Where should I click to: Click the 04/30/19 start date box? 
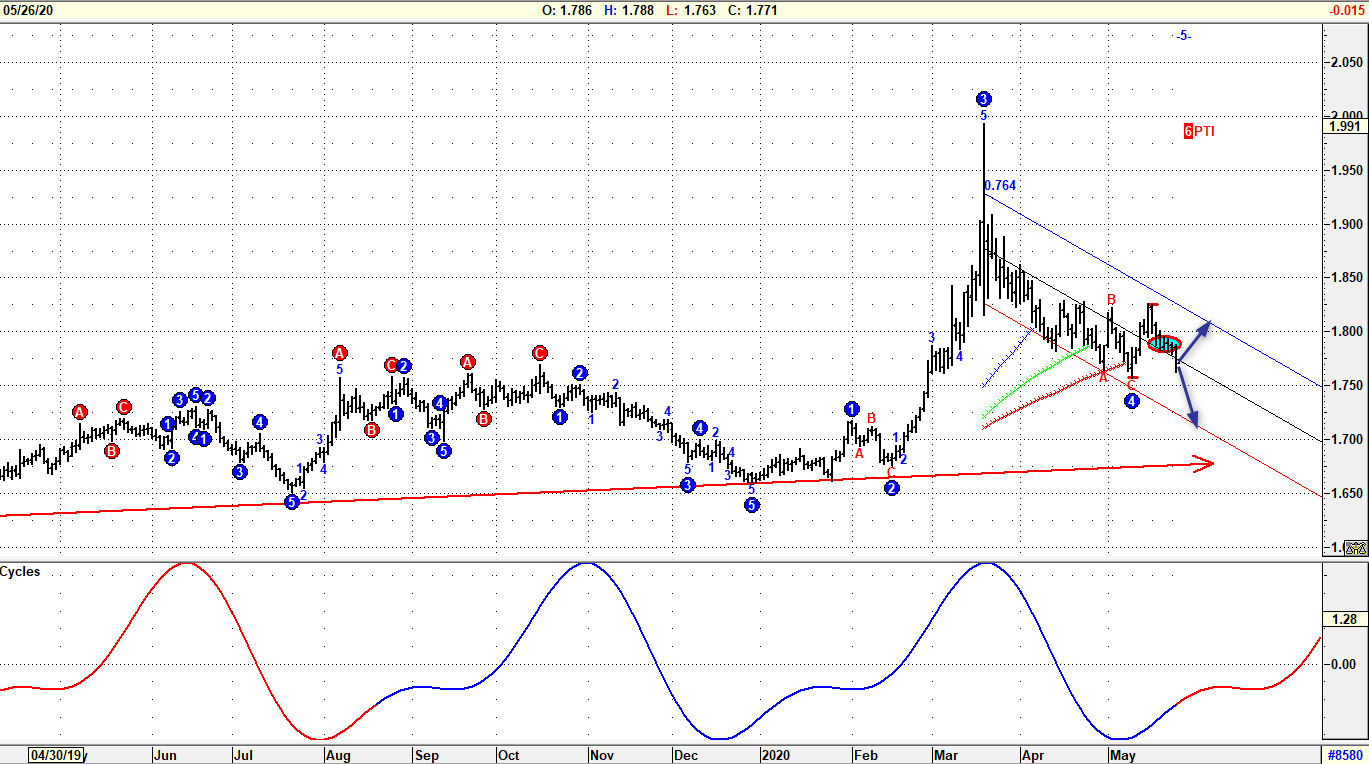coord(54,755)
